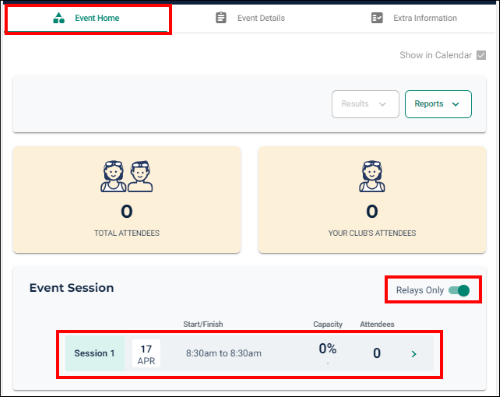Click the Event Details clipboard icon
The height and width of the screenshot is (397, 500).
(x=221, y=18)
